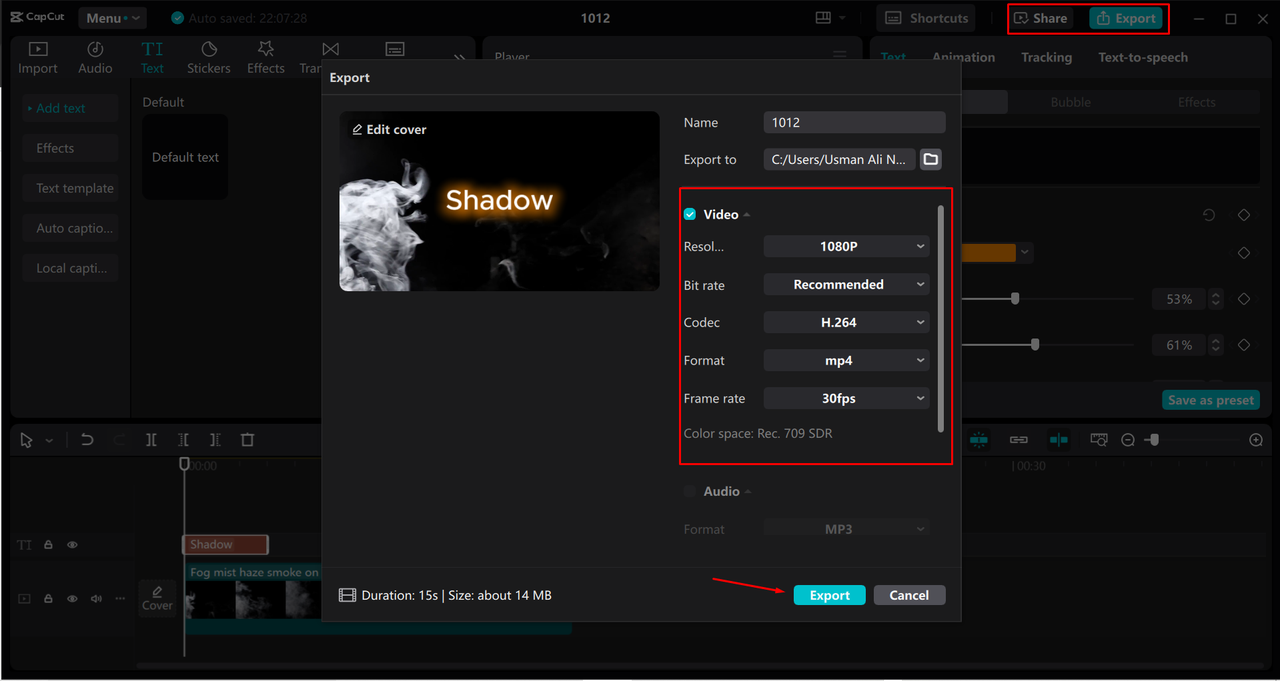
Task: Select the Bubble sub-tab
Action: pyautogui.click(x=1070, y=102)
